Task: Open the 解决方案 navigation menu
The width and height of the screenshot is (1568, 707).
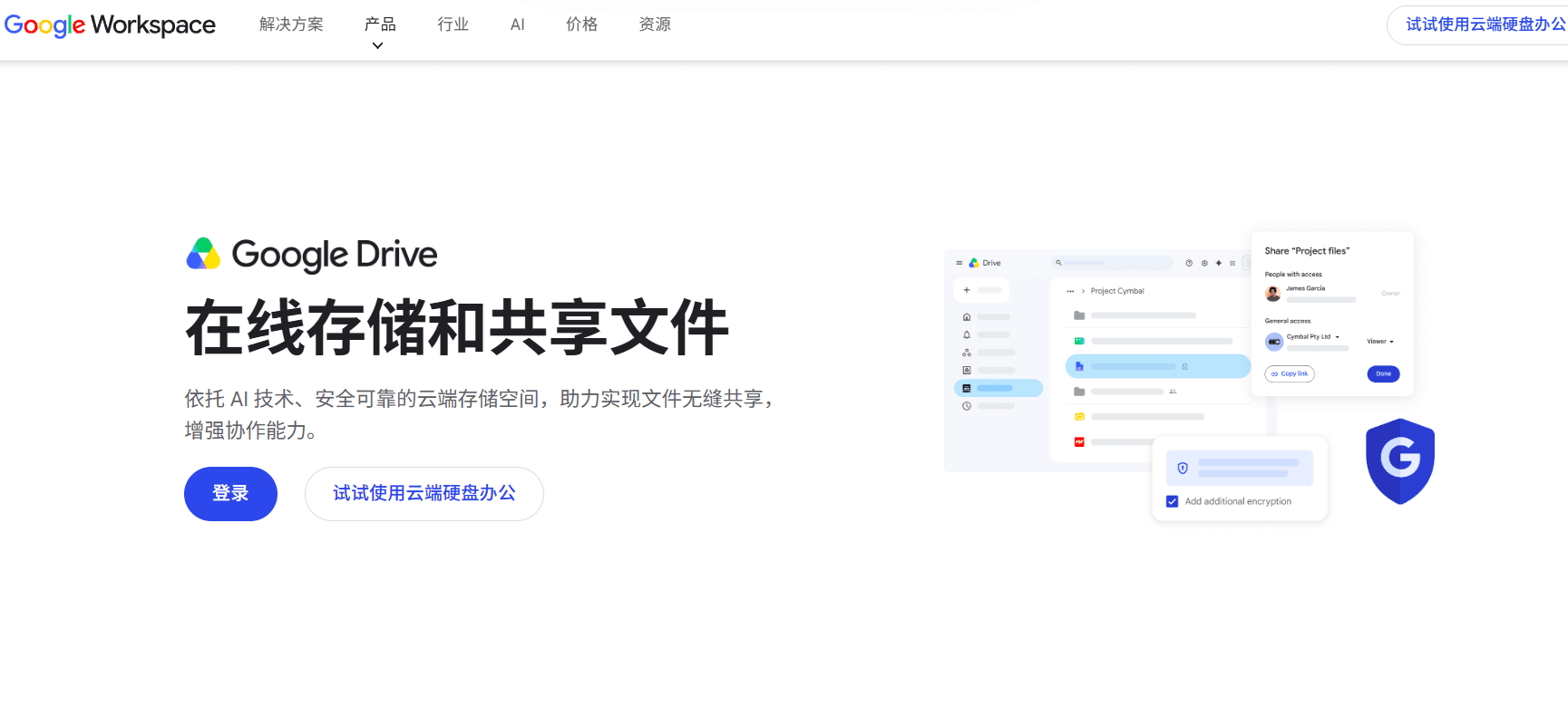Action: point(291,24)
